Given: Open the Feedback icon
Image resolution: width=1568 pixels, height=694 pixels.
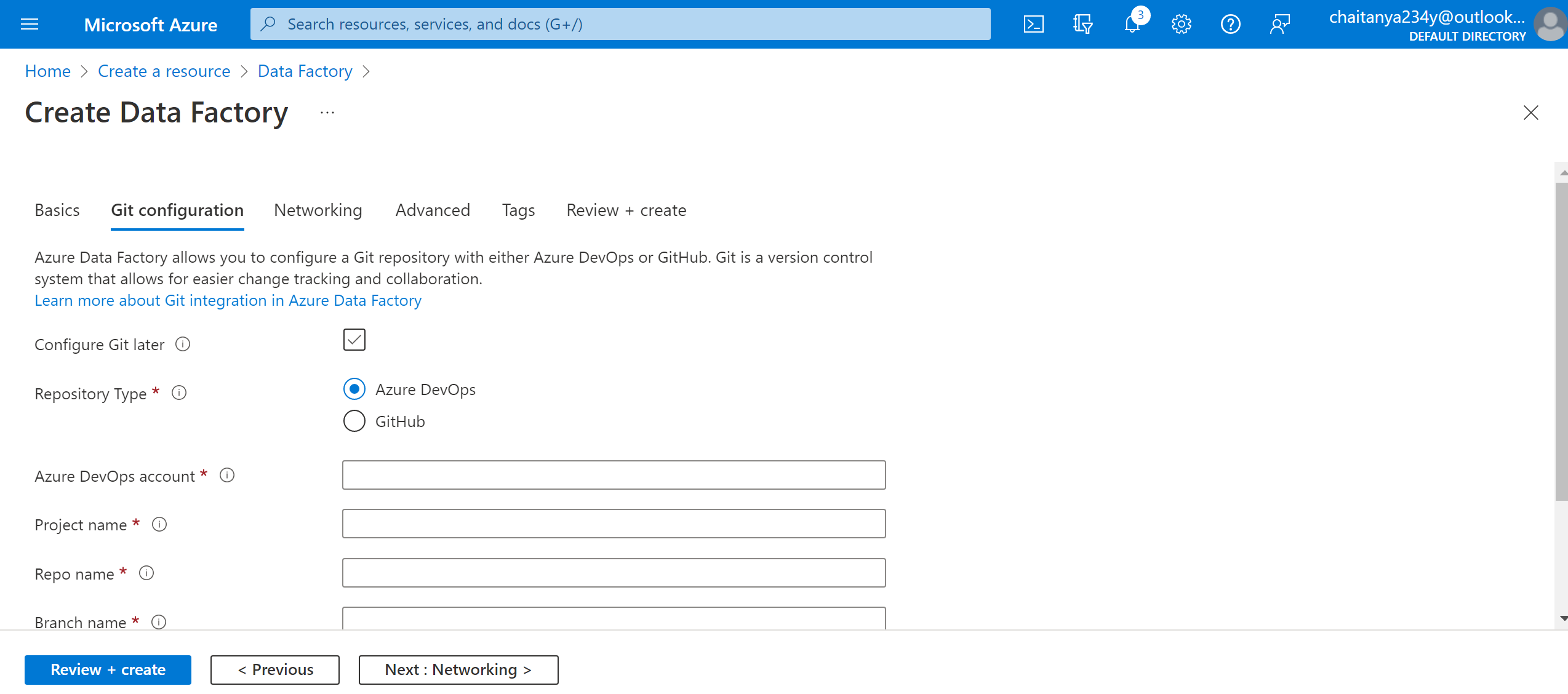Looking at the screenshot, I should point(1279,24).
